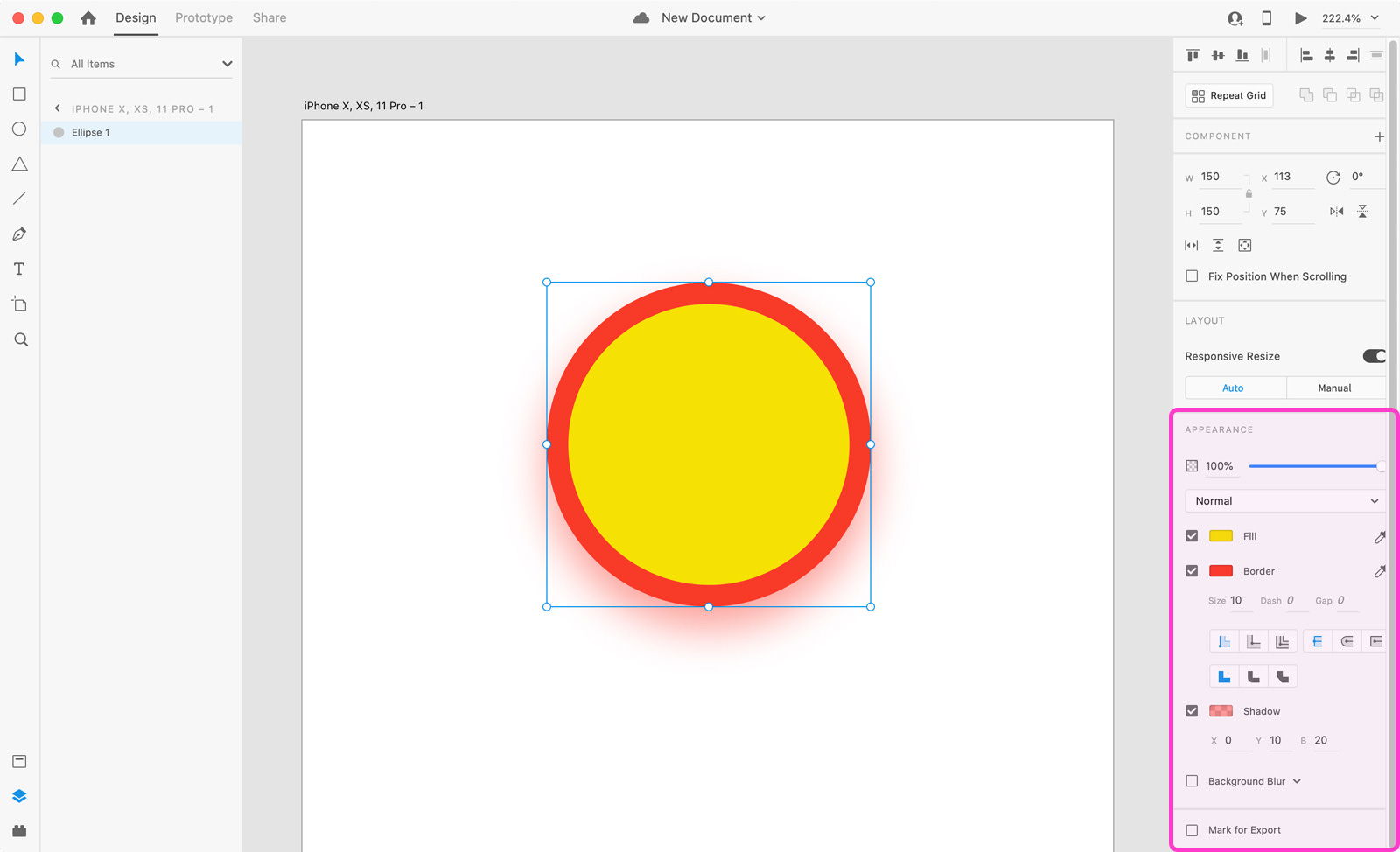This screenshot has height=852, width=1400.
Task: Flip the ellipse vertically
Action: 1362,211
